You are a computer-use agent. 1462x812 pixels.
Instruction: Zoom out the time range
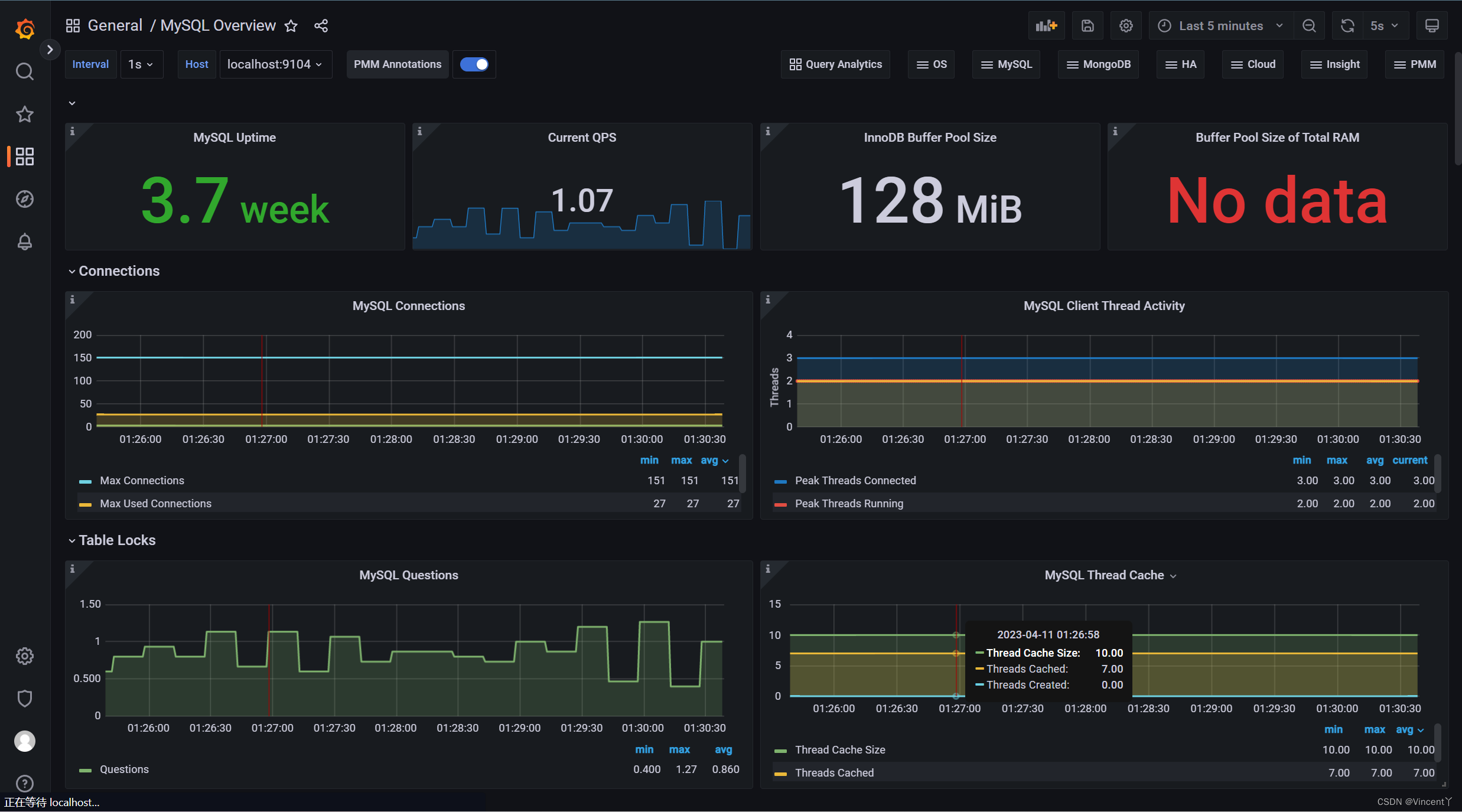coord(1309,26)
